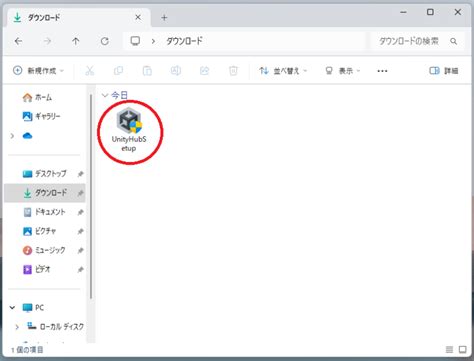
Task: Select the OneDrive cloud icon
Action: pyautogui.click(x=27, y=136)
